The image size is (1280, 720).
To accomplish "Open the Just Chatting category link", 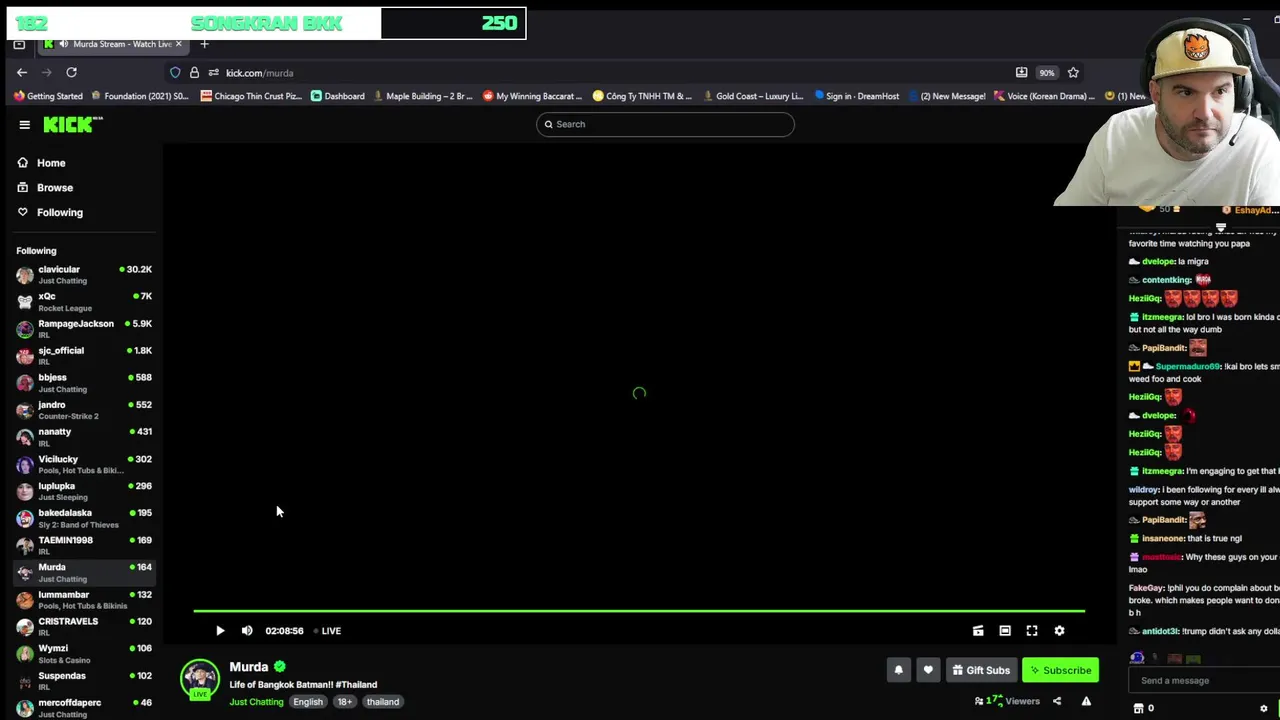I will tap(257, 702).
